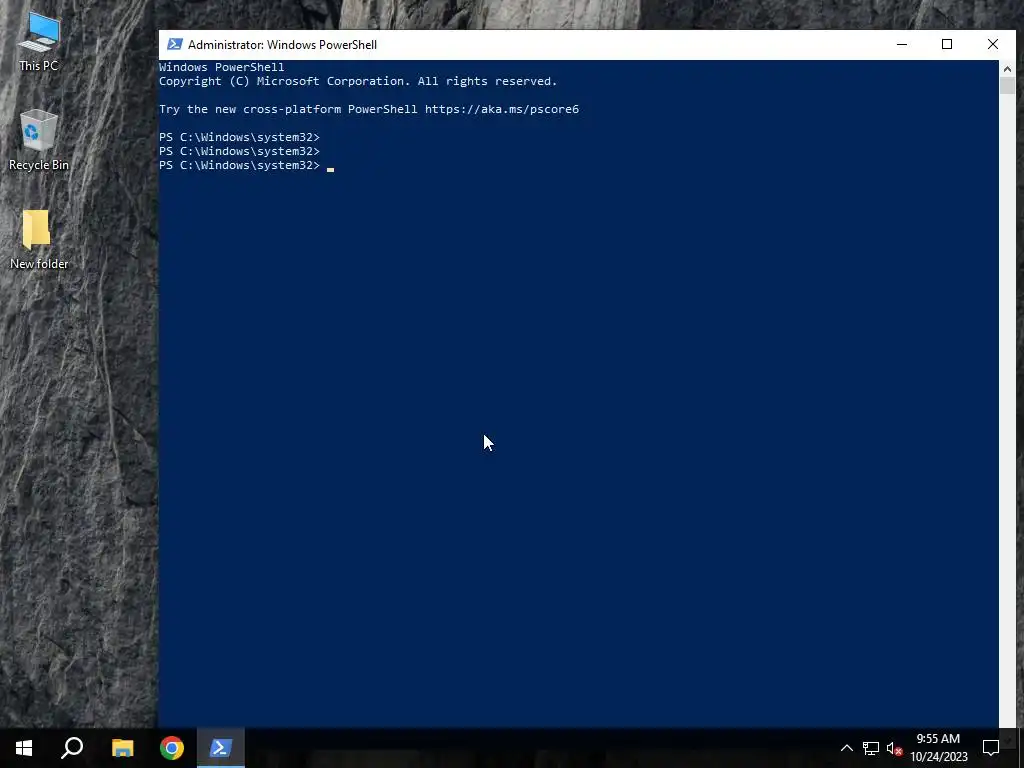This screenshot has height=768, width=1024.
Task: Click the scrollbar up arrow in PowerShell
Action: coord(1007,69)
